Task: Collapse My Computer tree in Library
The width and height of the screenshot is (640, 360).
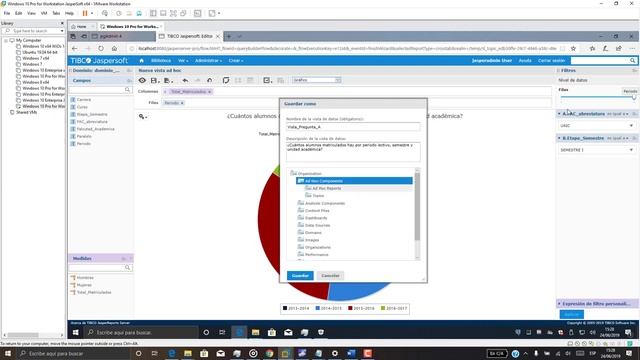Action: click(6, 41)
